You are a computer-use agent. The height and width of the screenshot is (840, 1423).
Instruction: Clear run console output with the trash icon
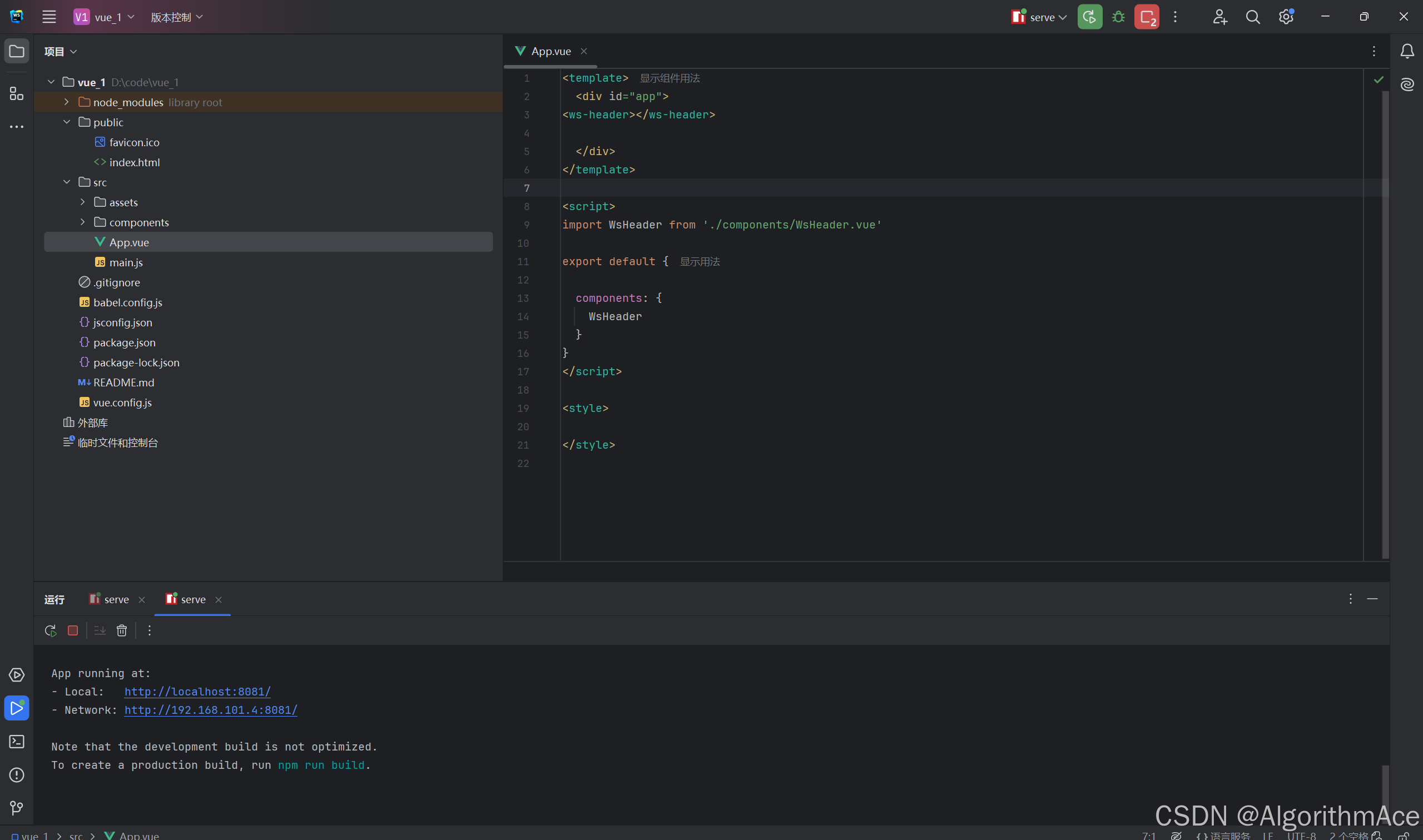(122, 630)
